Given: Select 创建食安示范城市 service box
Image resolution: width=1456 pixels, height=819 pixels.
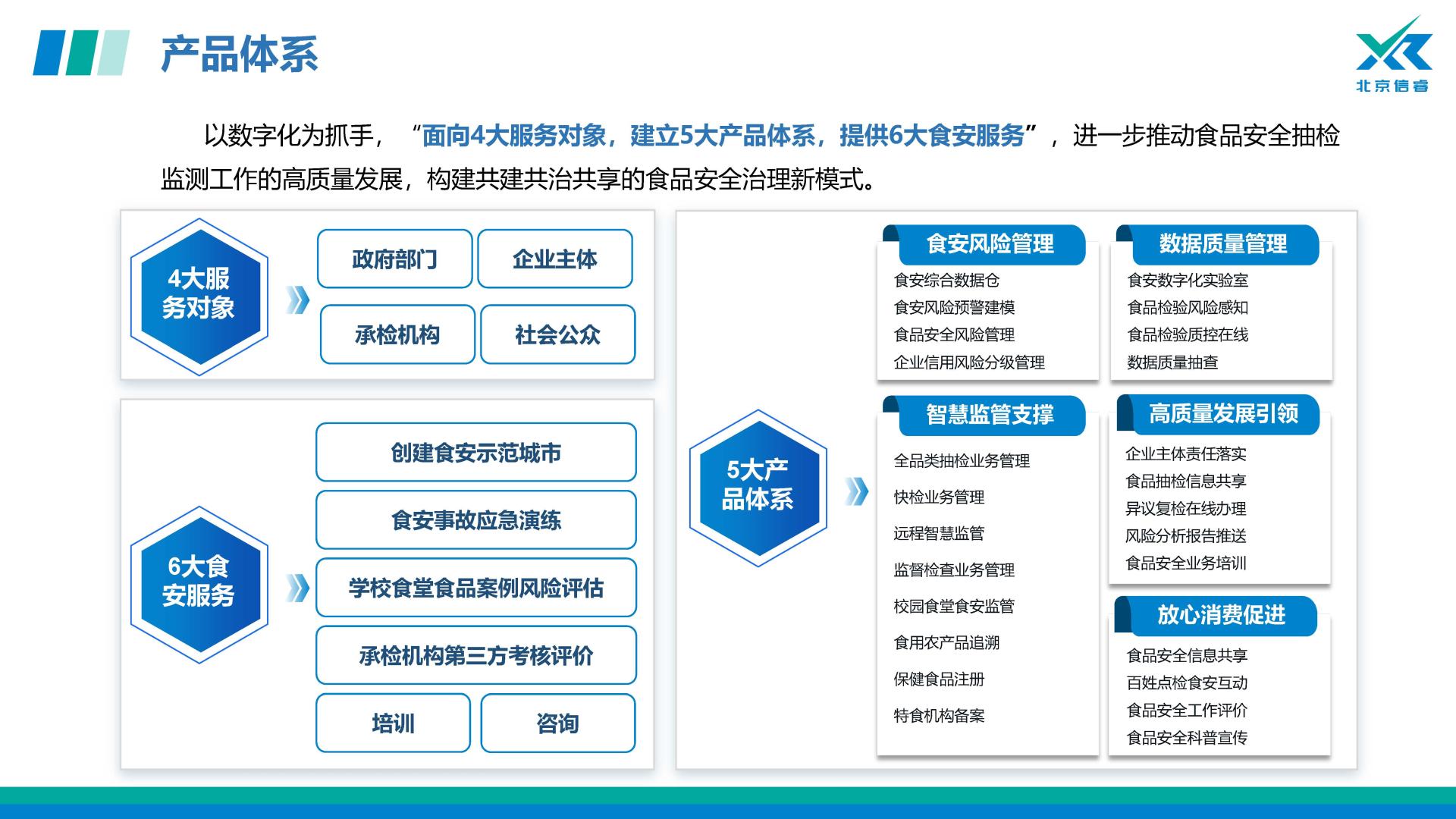Looking at the screenshot, I should tap(475, 453).
